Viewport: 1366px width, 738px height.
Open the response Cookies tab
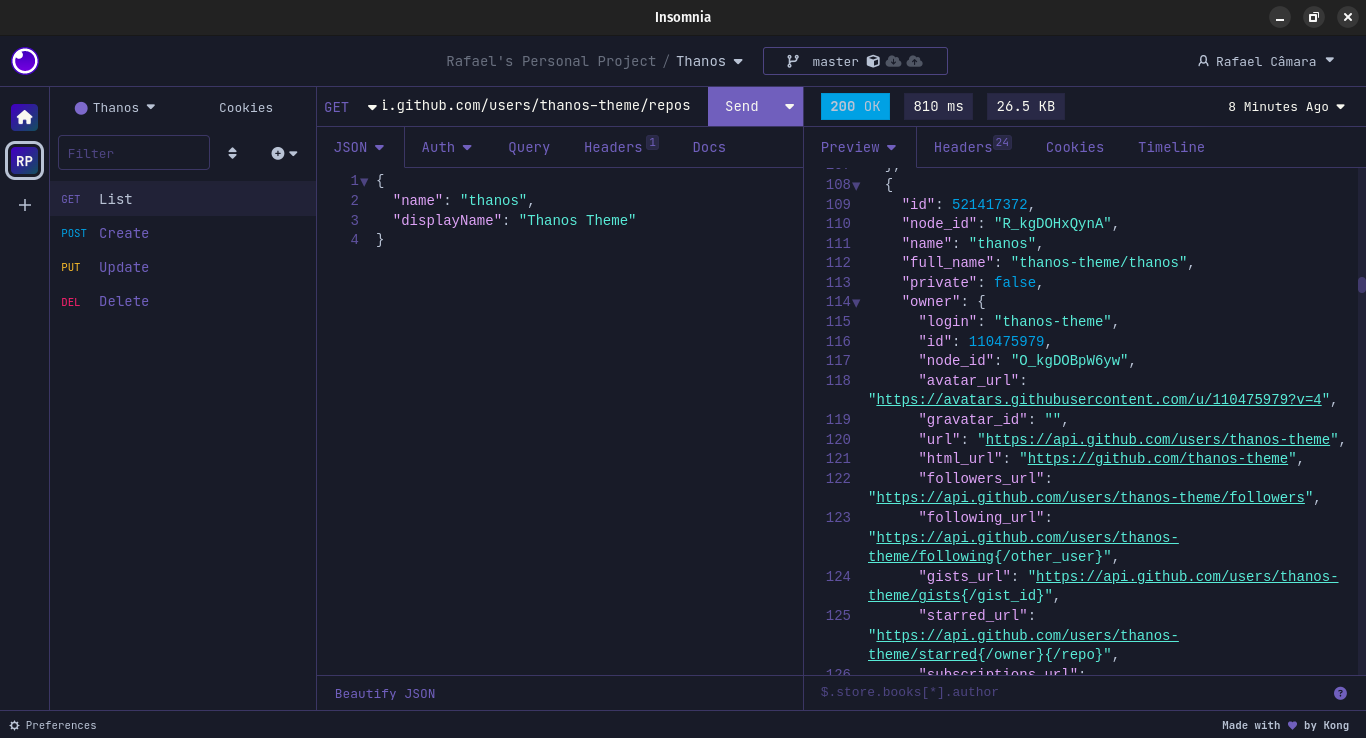pyautogui.click(x=1075, y=147)
